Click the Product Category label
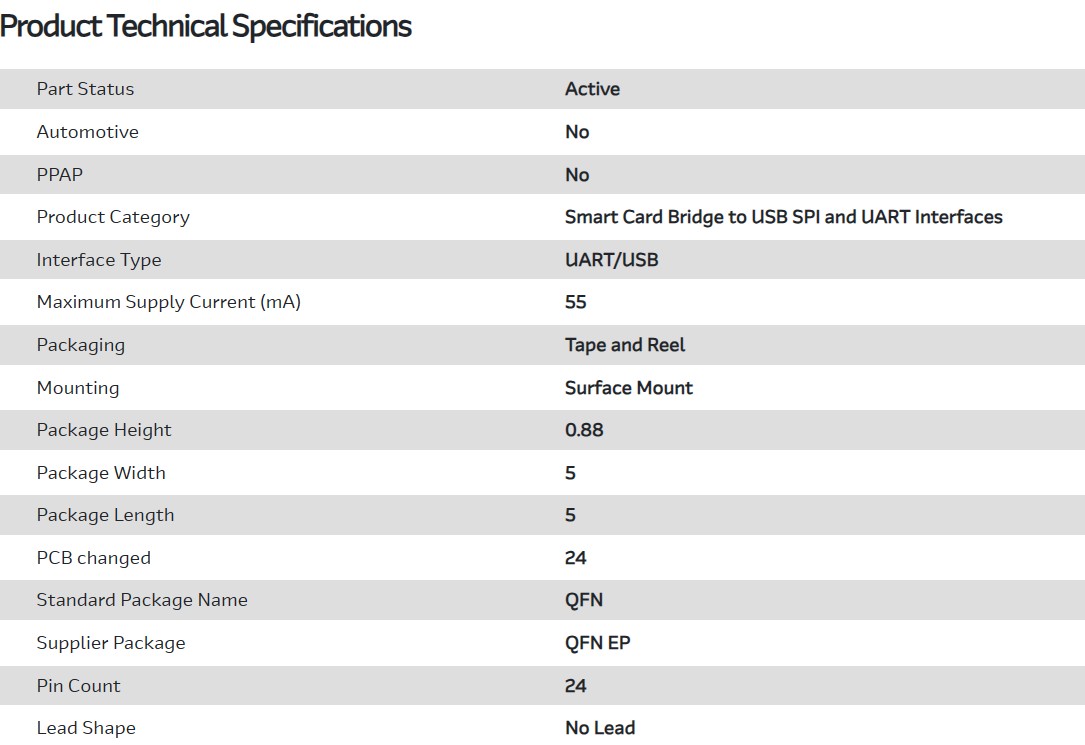The width and height of the screenshot is (1085, 745). [x=113, y=217]
